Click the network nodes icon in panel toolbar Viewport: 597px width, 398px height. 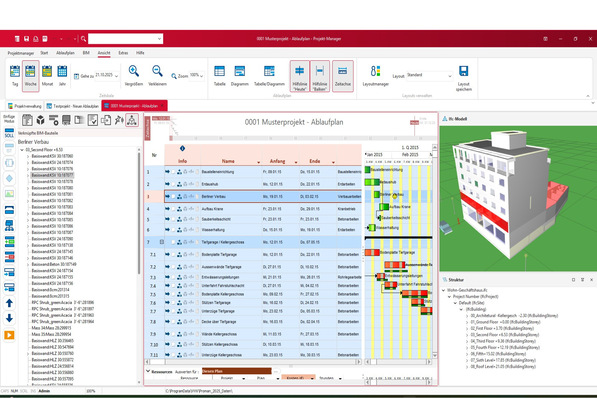click(x=132, y=120)
